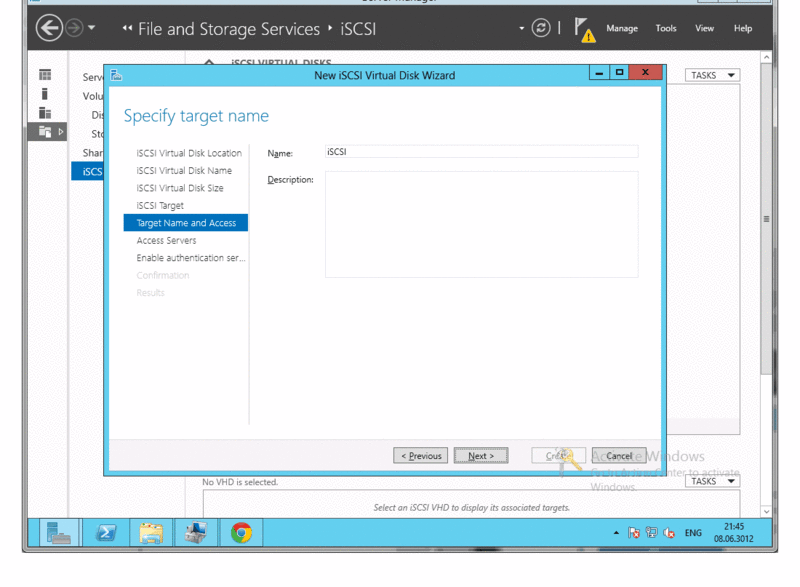Open the Manage menu
Viewport: 800px width, 587px height.
point(621,29)
